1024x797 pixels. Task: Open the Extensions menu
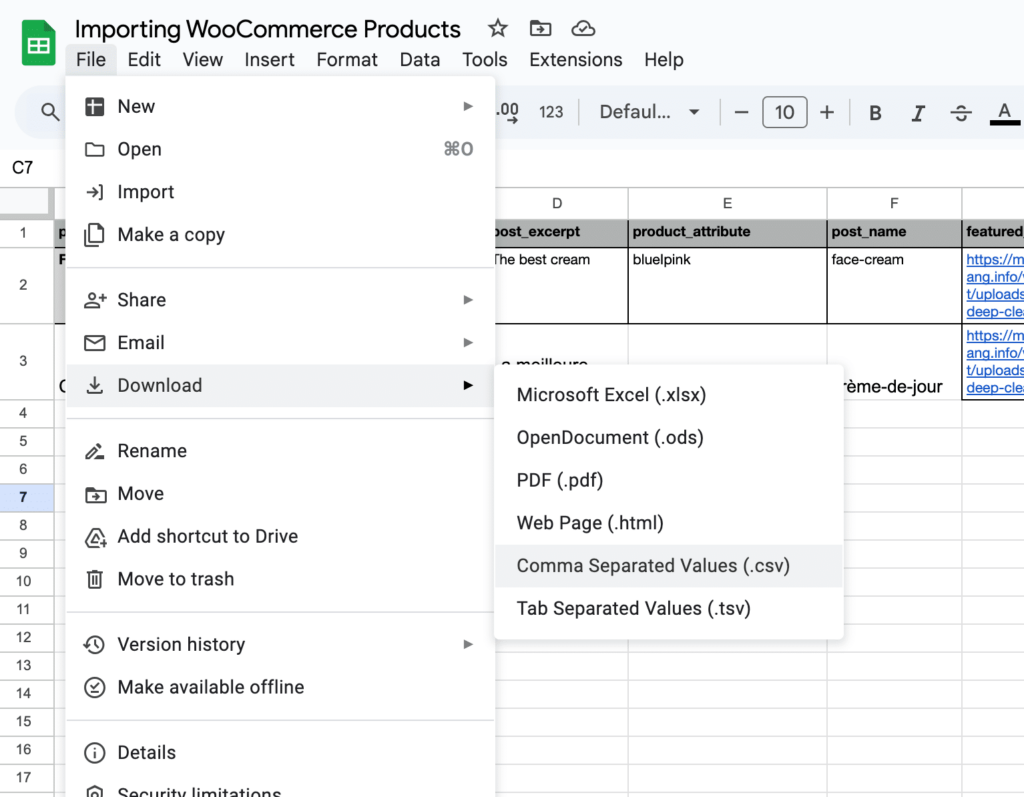pyautogui.click(x=575, y=59)
